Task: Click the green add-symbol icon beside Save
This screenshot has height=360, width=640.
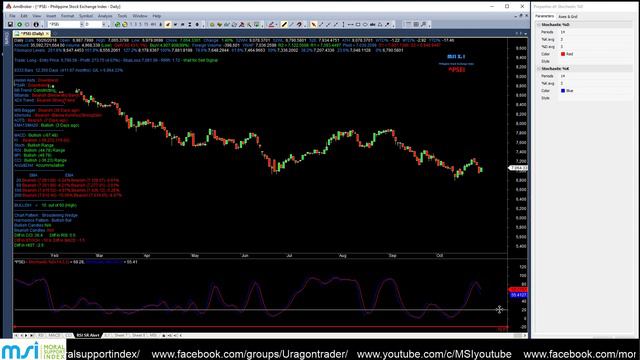Action: click(x=19, y=24)
